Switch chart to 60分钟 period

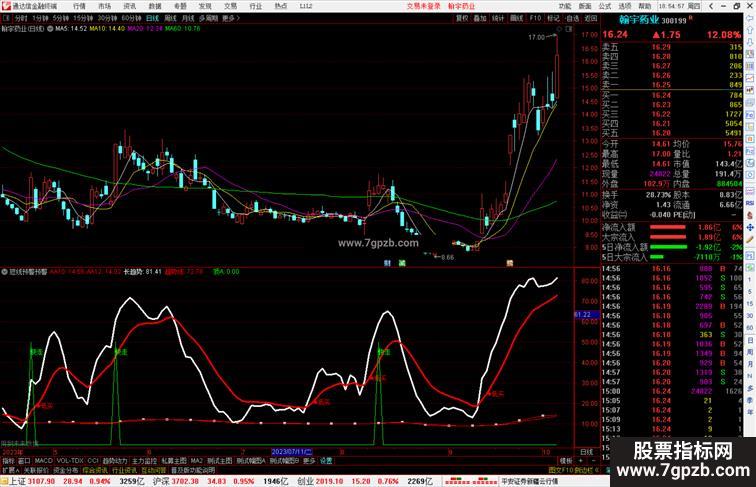(x=131, y=18)
